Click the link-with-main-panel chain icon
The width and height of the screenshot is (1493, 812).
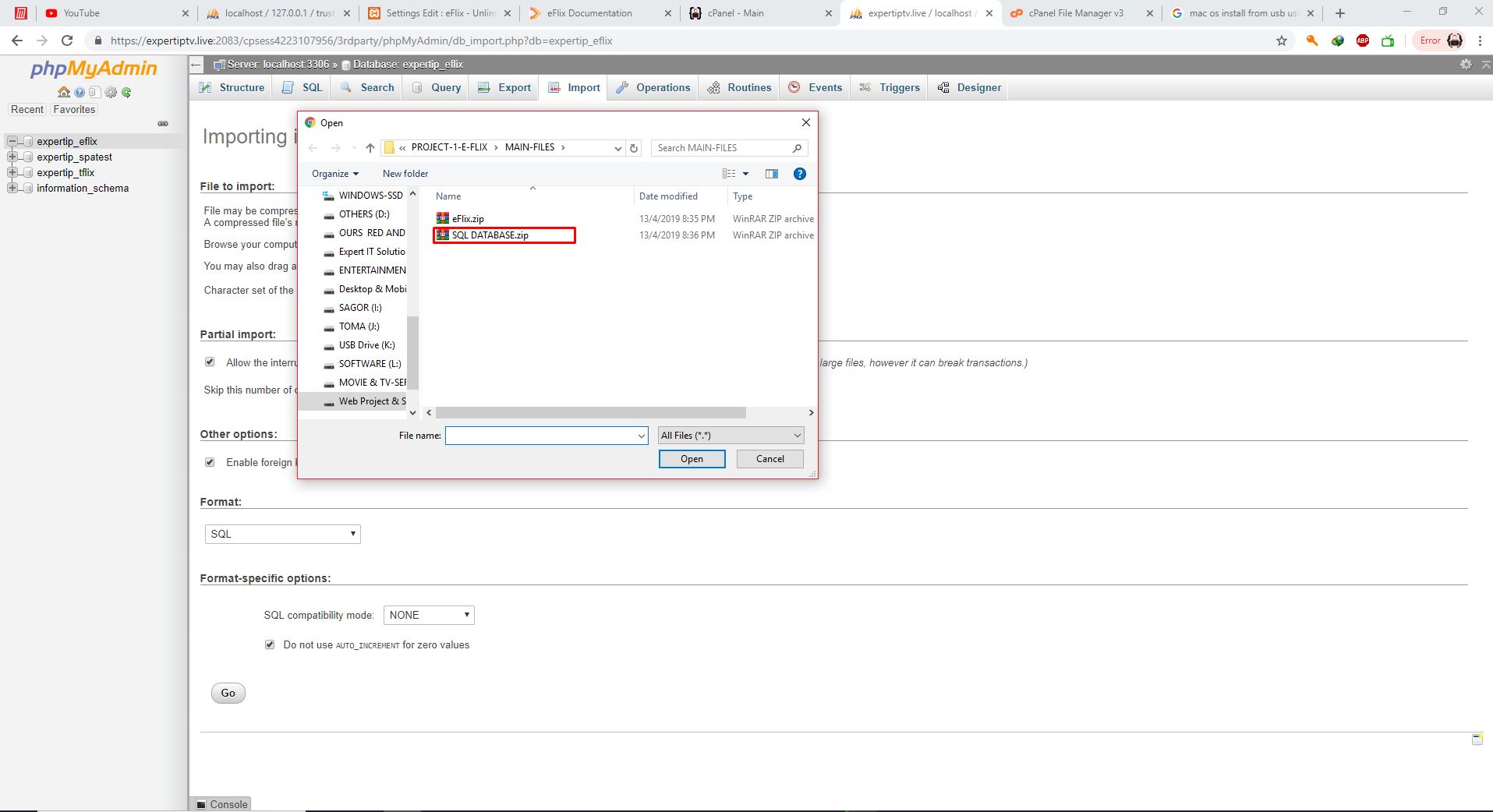(x=163, y=123)
